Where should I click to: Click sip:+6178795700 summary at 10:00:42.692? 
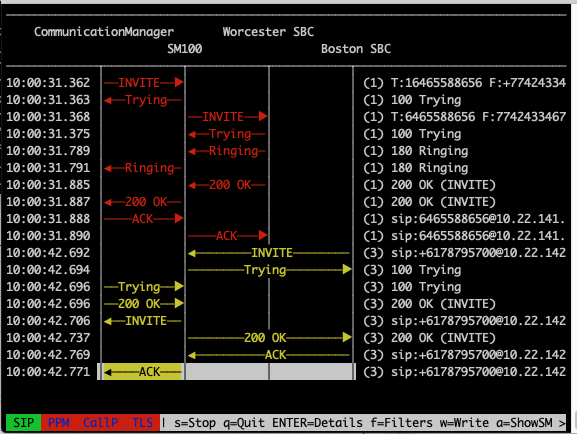coord(478,253)
